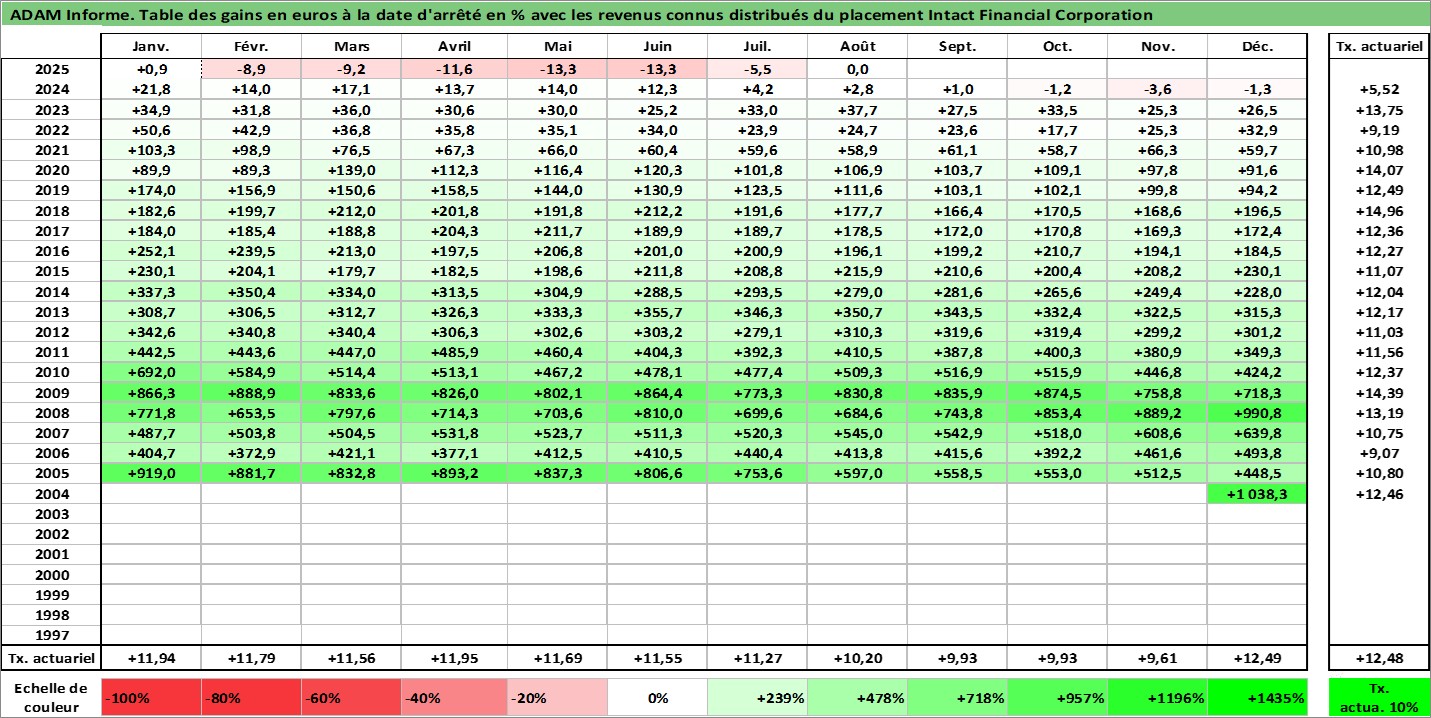Image resolution: width=1431 pixels, height=718 pixels.
Task: Click the -13,3 cell under Mai
Action: pyautogui.click(x=557, y=69)
